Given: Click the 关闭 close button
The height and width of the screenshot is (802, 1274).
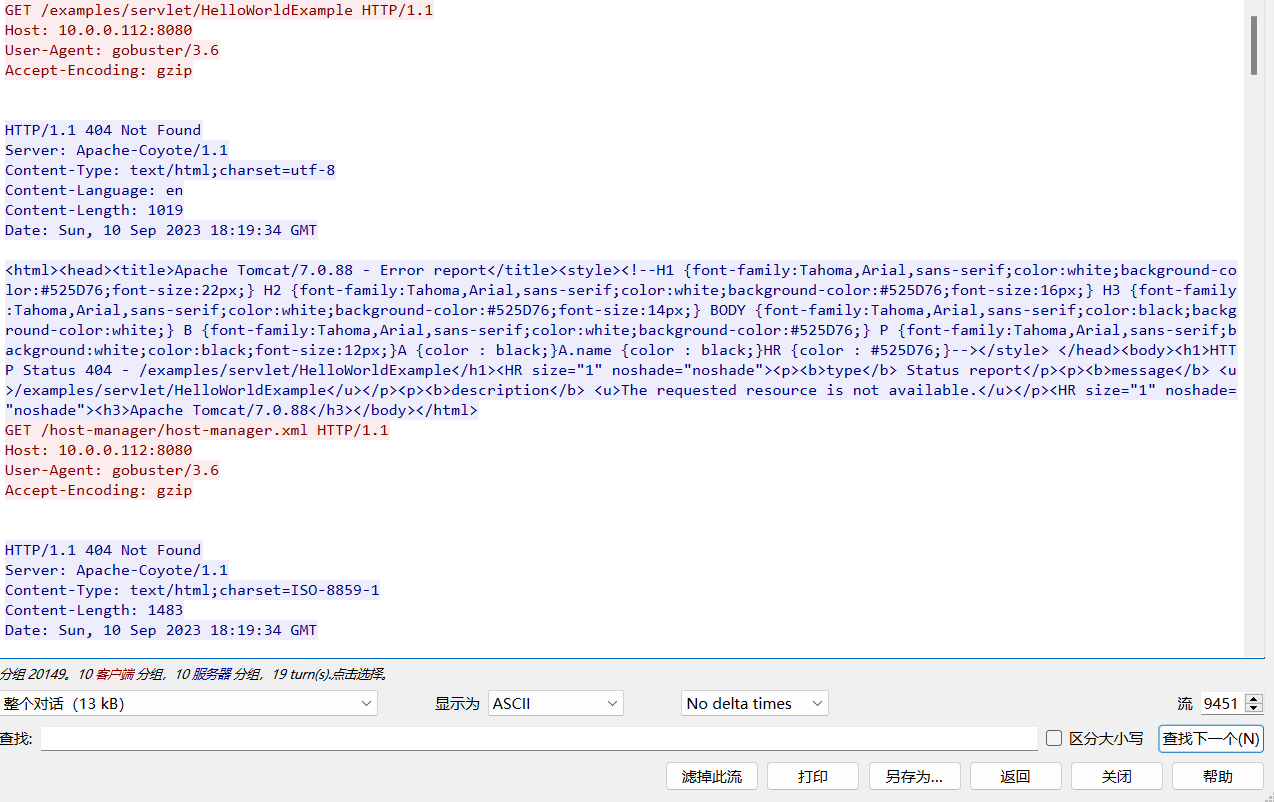Looking at the screenshot, I should click(1117, 776).
